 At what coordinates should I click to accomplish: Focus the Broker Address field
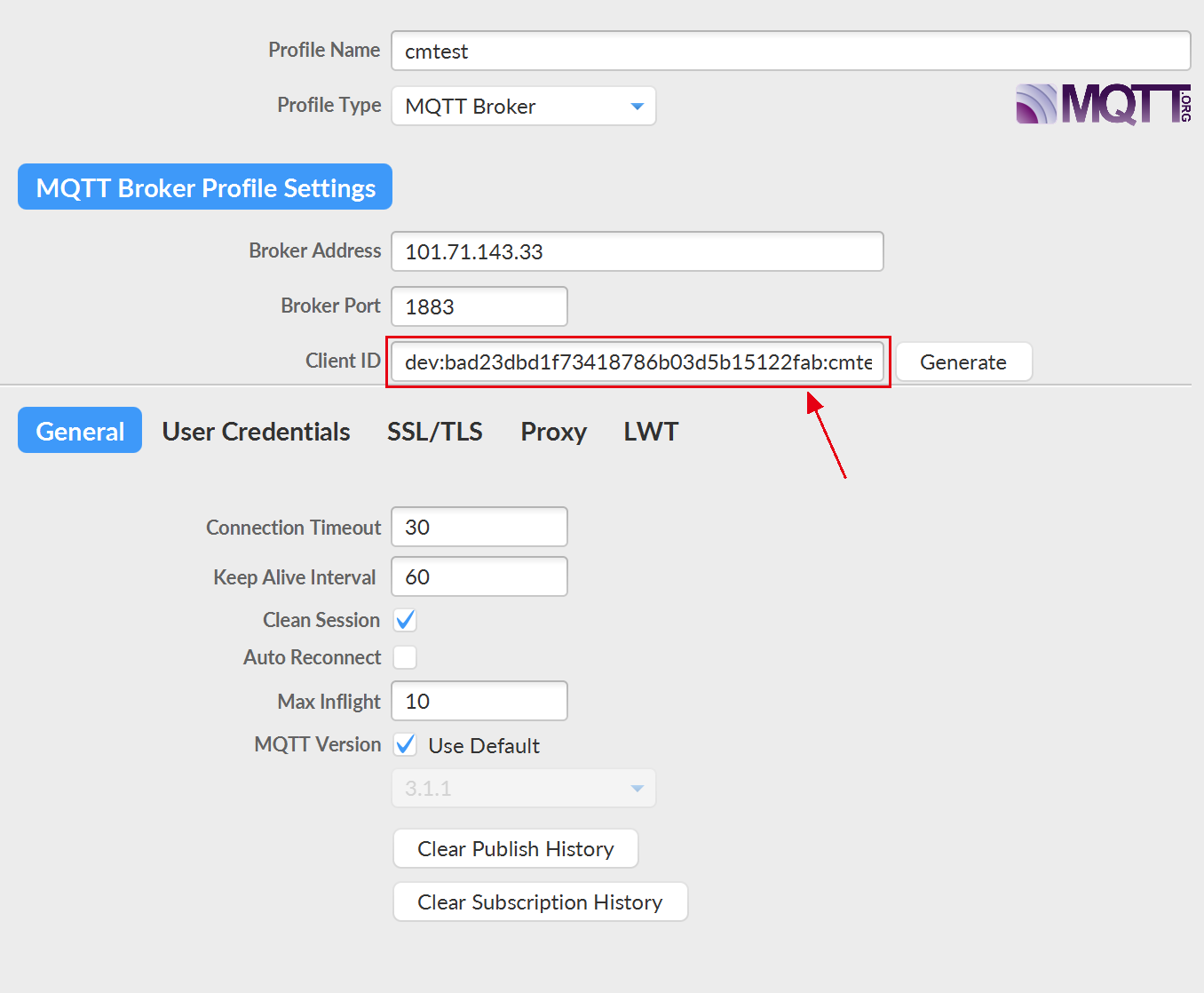coord(637,252)
